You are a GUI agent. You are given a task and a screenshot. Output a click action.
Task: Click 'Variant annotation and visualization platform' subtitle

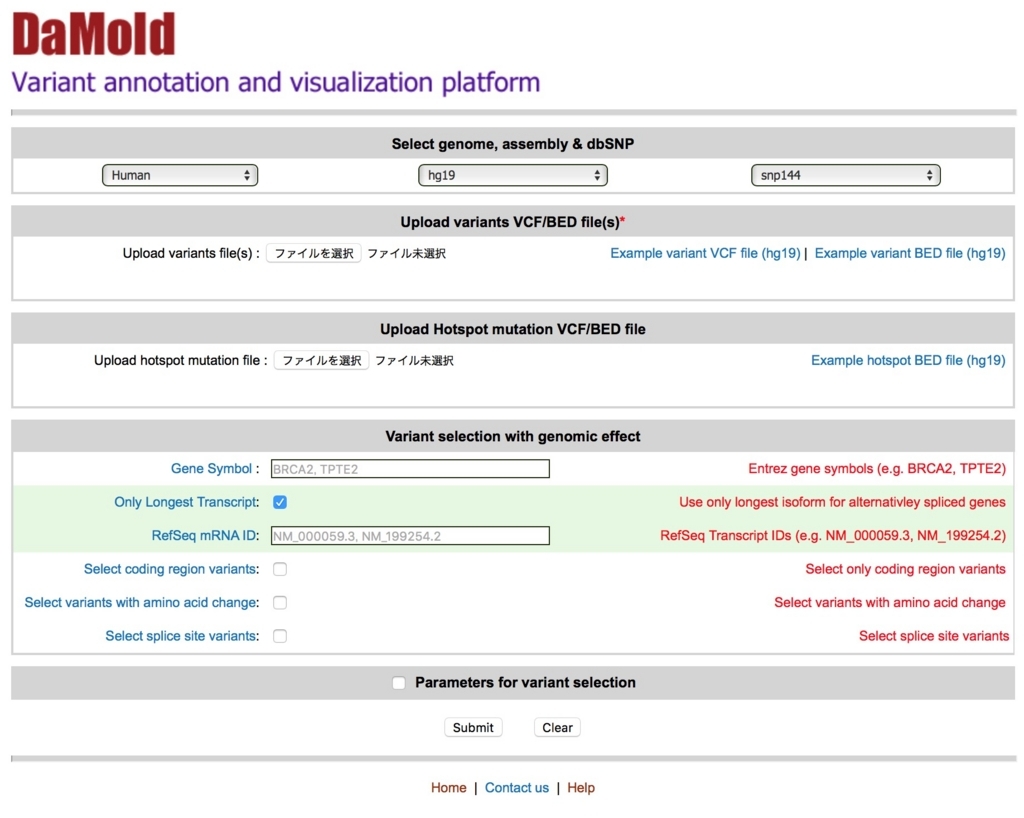point(276,82)
